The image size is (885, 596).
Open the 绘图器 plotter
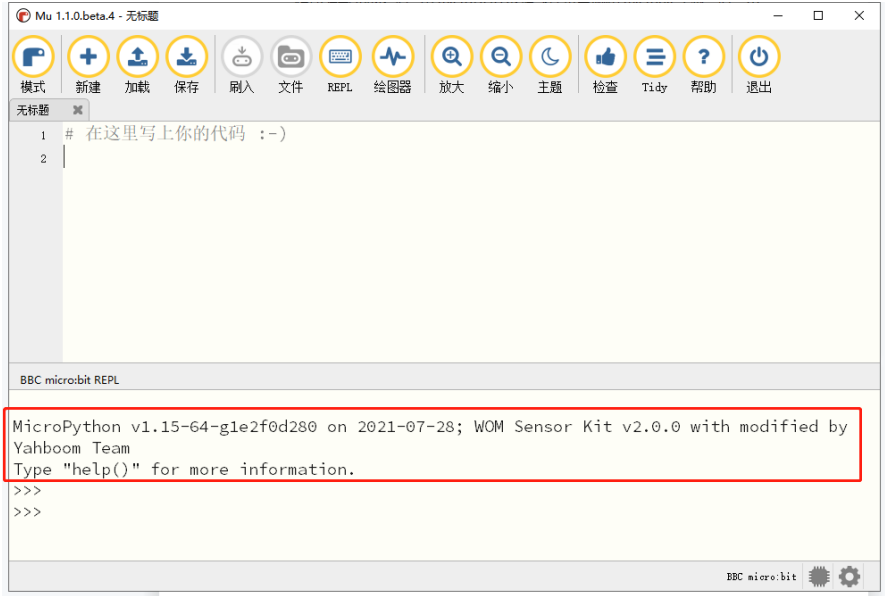click(x=393, y=64)
